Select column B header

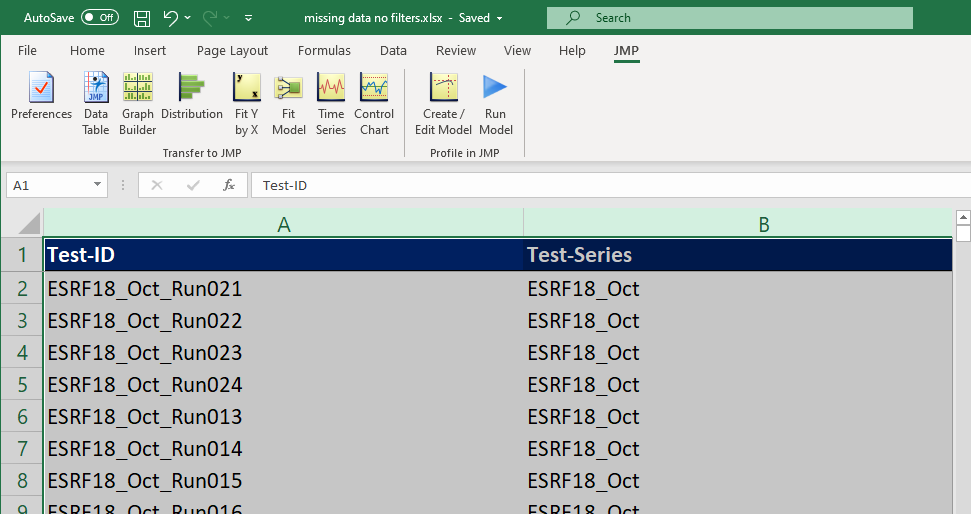point(763,225)
